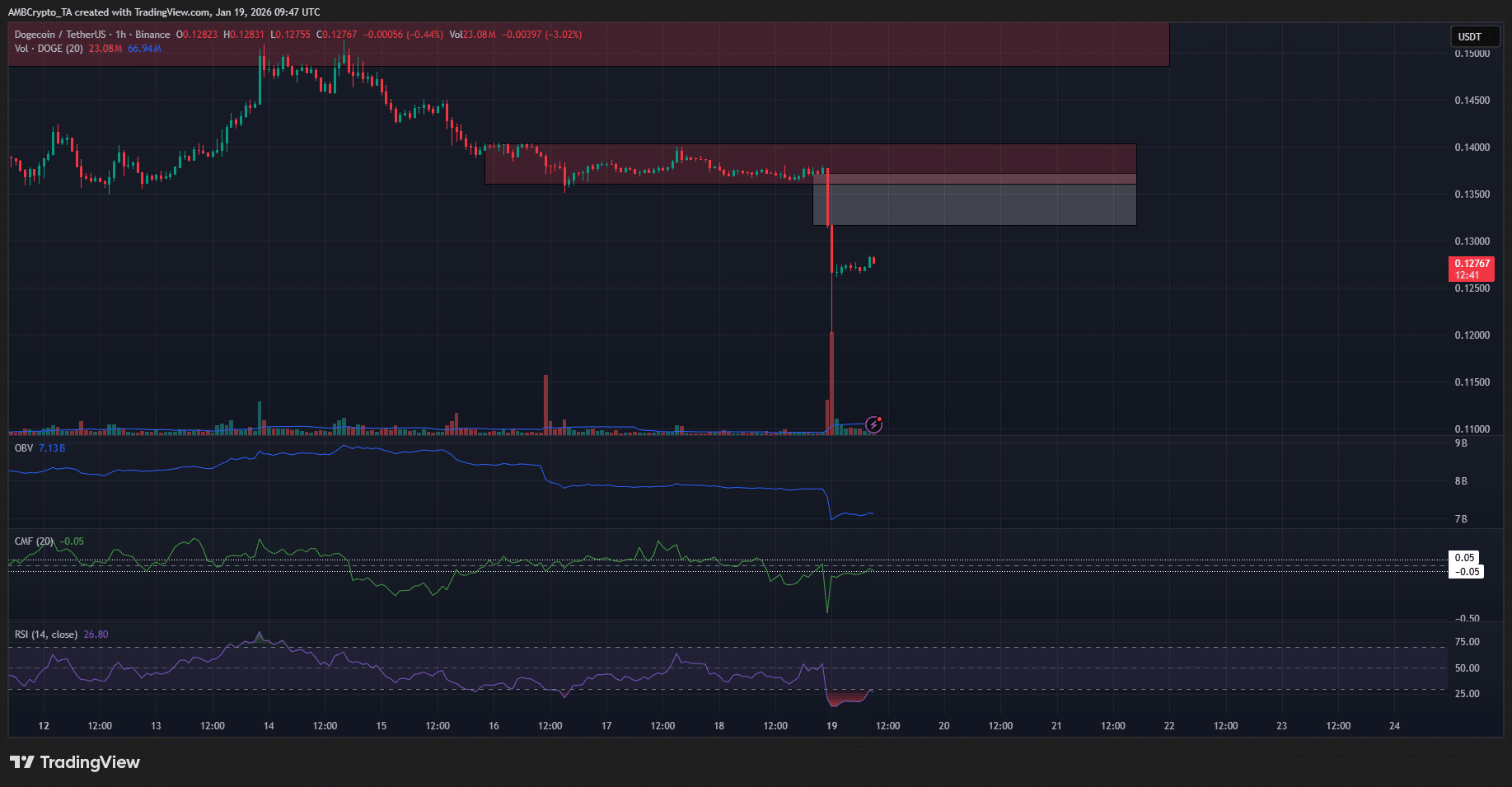The width and height of the screenshot is (1512, 787).
Task: Select the CMF (20) indicator label
Action: [x=34, y=541]
